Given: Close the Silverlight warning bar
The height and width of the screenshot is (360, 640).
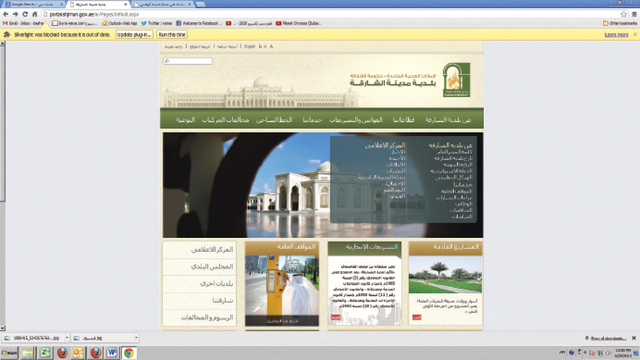Looking at the screenshot, I should [635, 35].
